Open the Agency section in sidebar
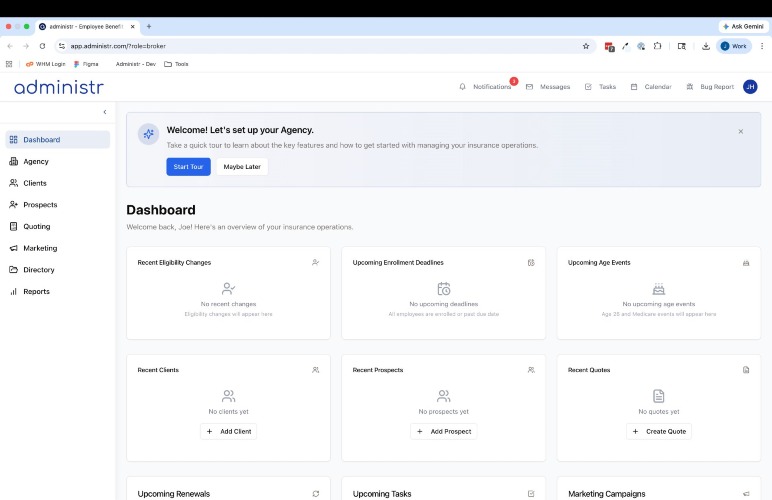 (x=58, y=161)
